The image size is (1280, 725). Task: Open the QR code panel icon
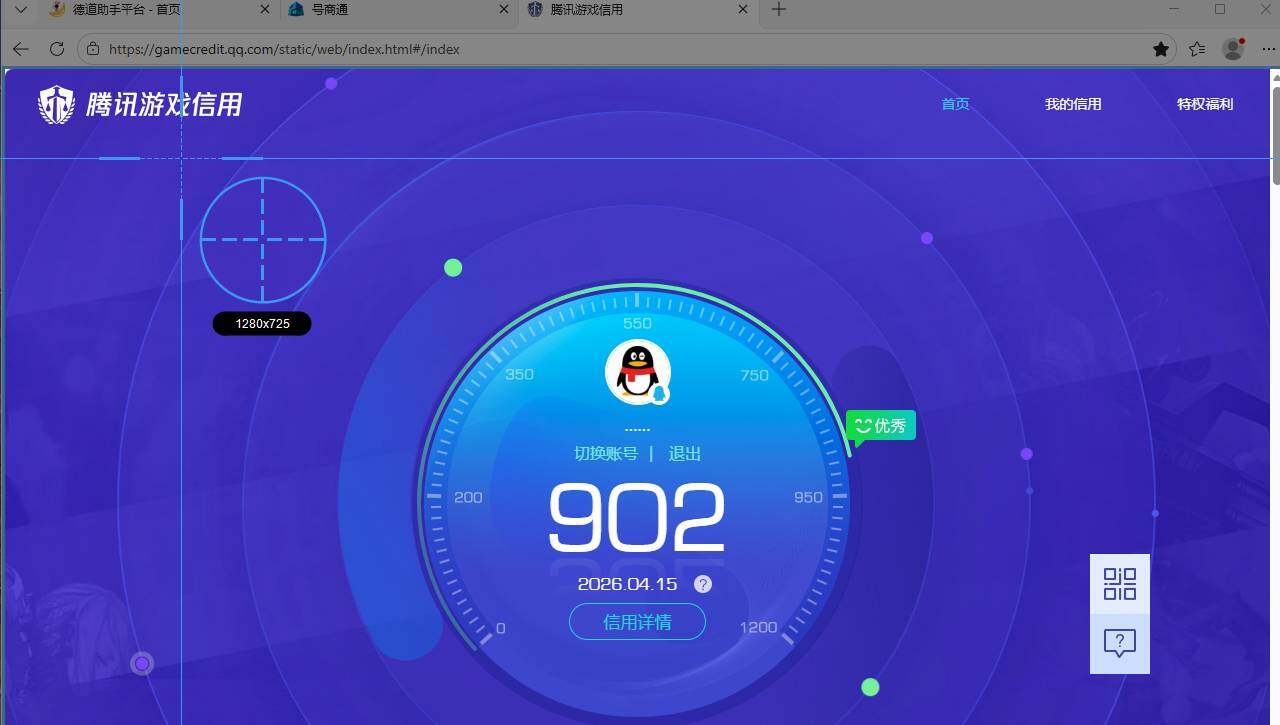1119,583
